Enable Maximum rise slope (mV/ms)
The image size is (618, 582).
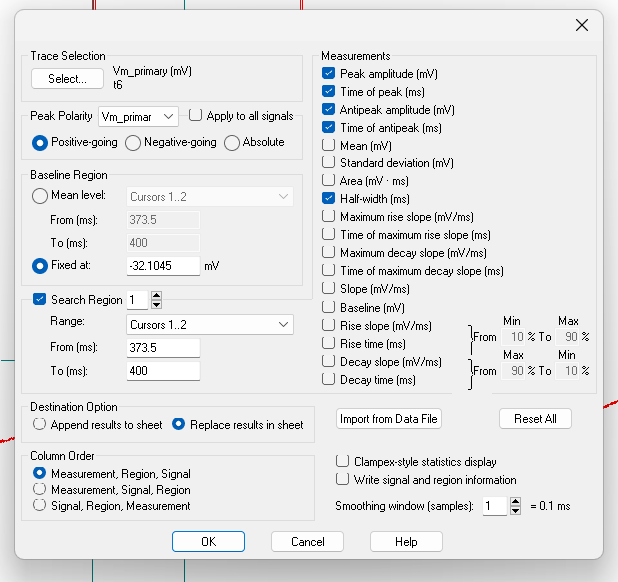click(328, 216)
